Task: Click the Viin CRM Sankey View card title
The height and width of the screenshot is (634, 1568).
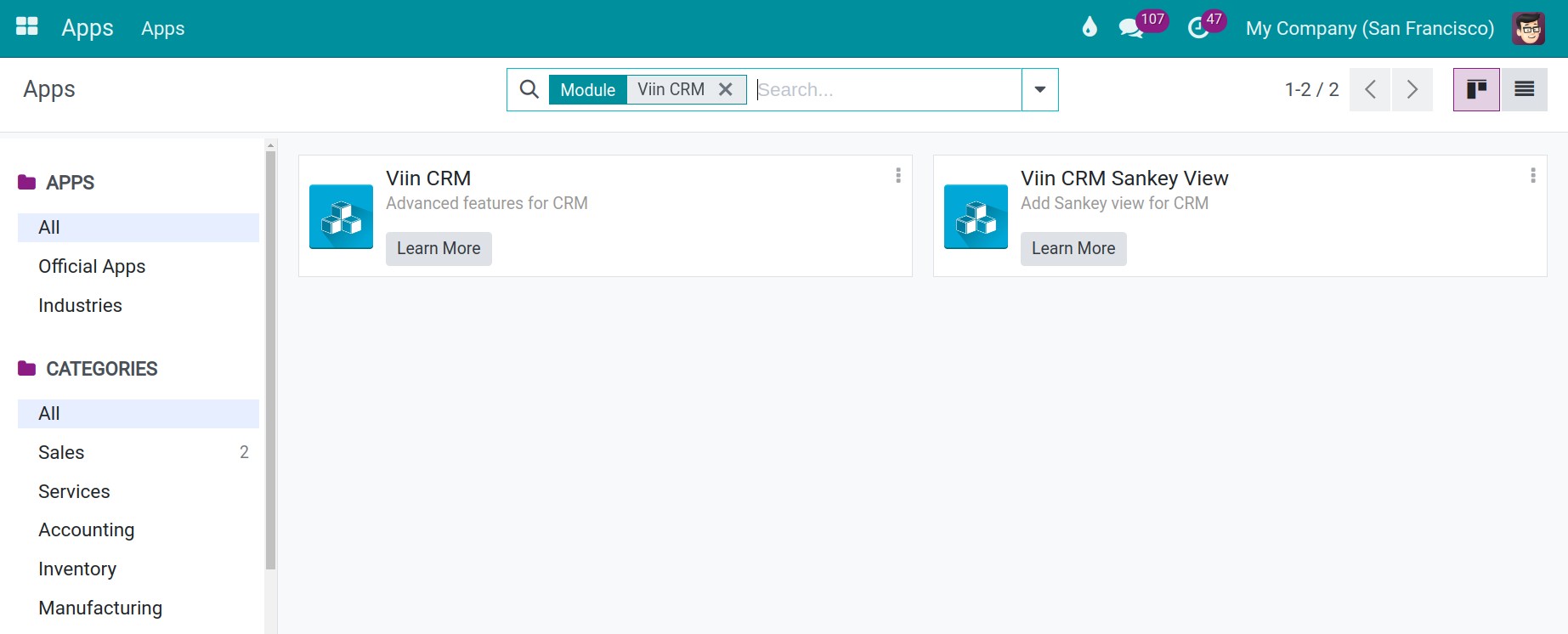Action: pos(1124,178)
